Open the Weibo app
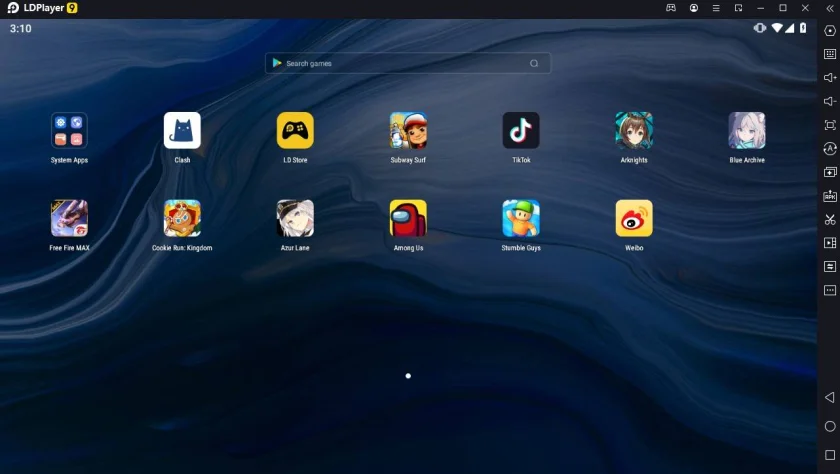The width and height of the screenshot is (840, 474). tap(634, 218)
